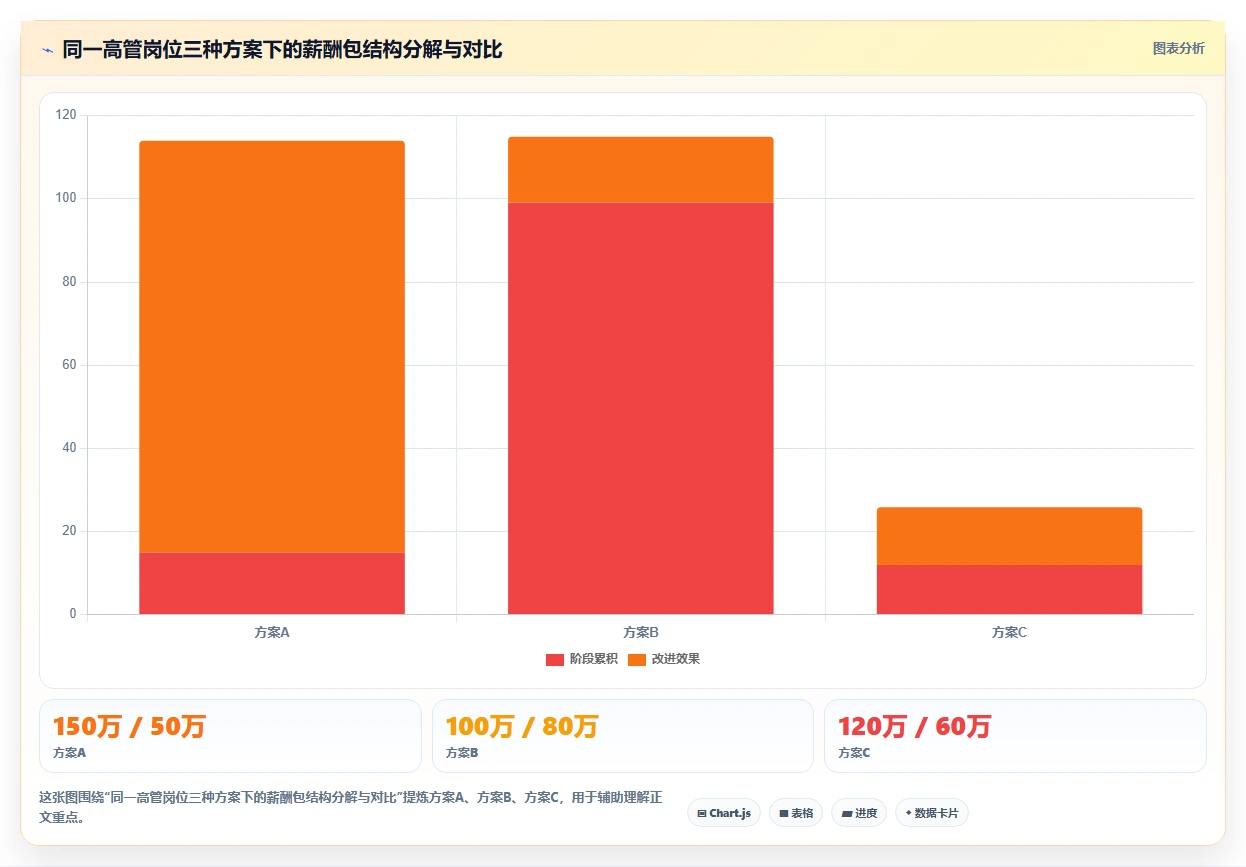Select the 150万 / 50万 data card

pyautogui.click(x=230, y=736)
